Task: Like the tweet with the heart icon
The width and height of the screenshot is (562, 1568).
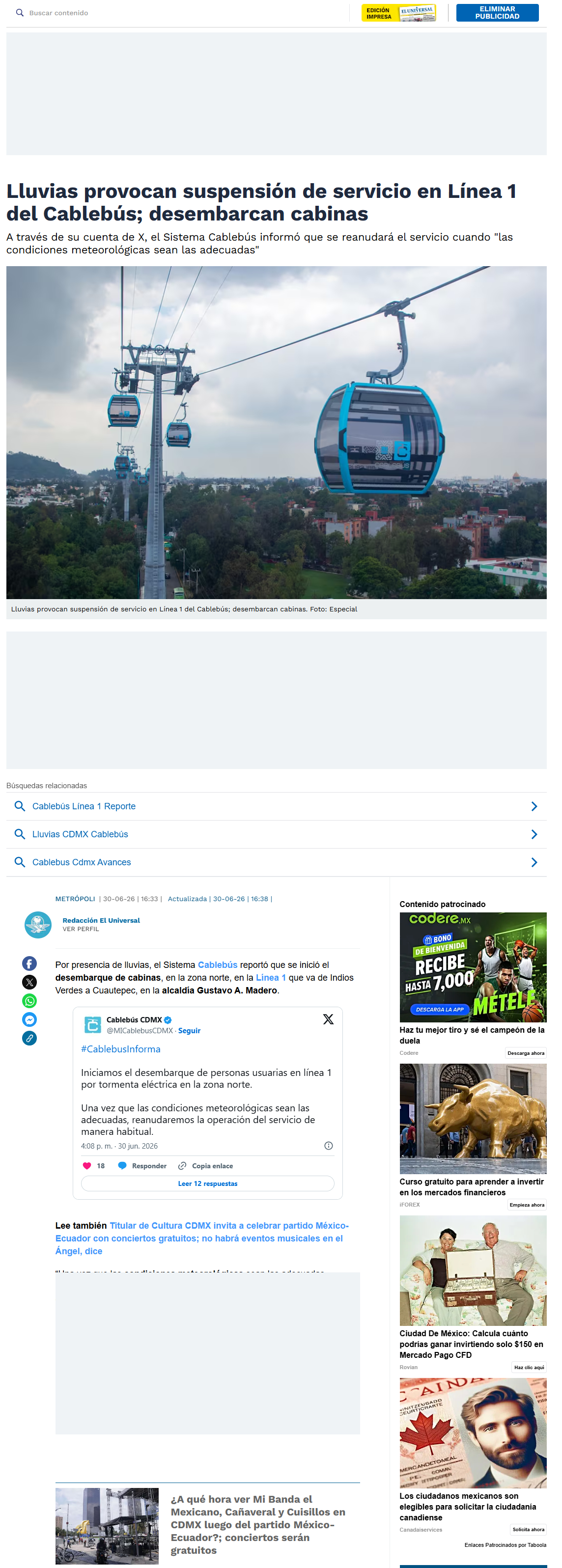Action: click(86, 1166)
